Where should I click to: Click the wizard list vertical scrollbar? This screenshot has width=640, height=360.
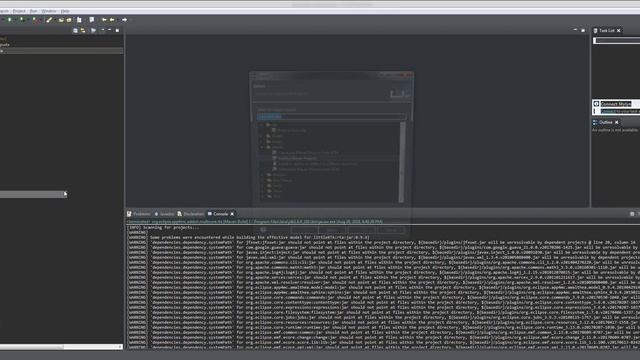coord(402,162)
